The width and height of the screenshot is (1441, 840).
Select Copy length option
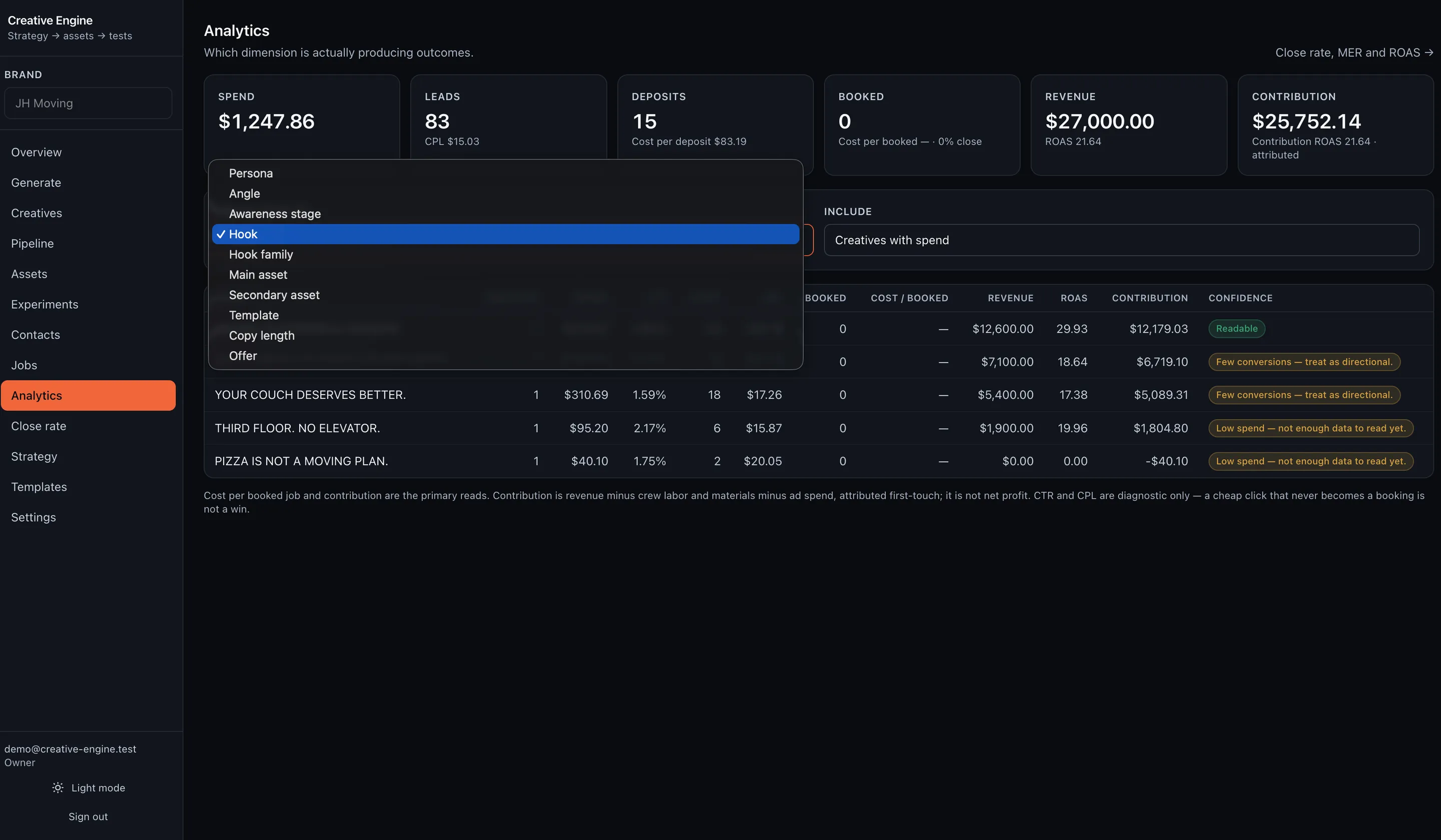[505, 336]
